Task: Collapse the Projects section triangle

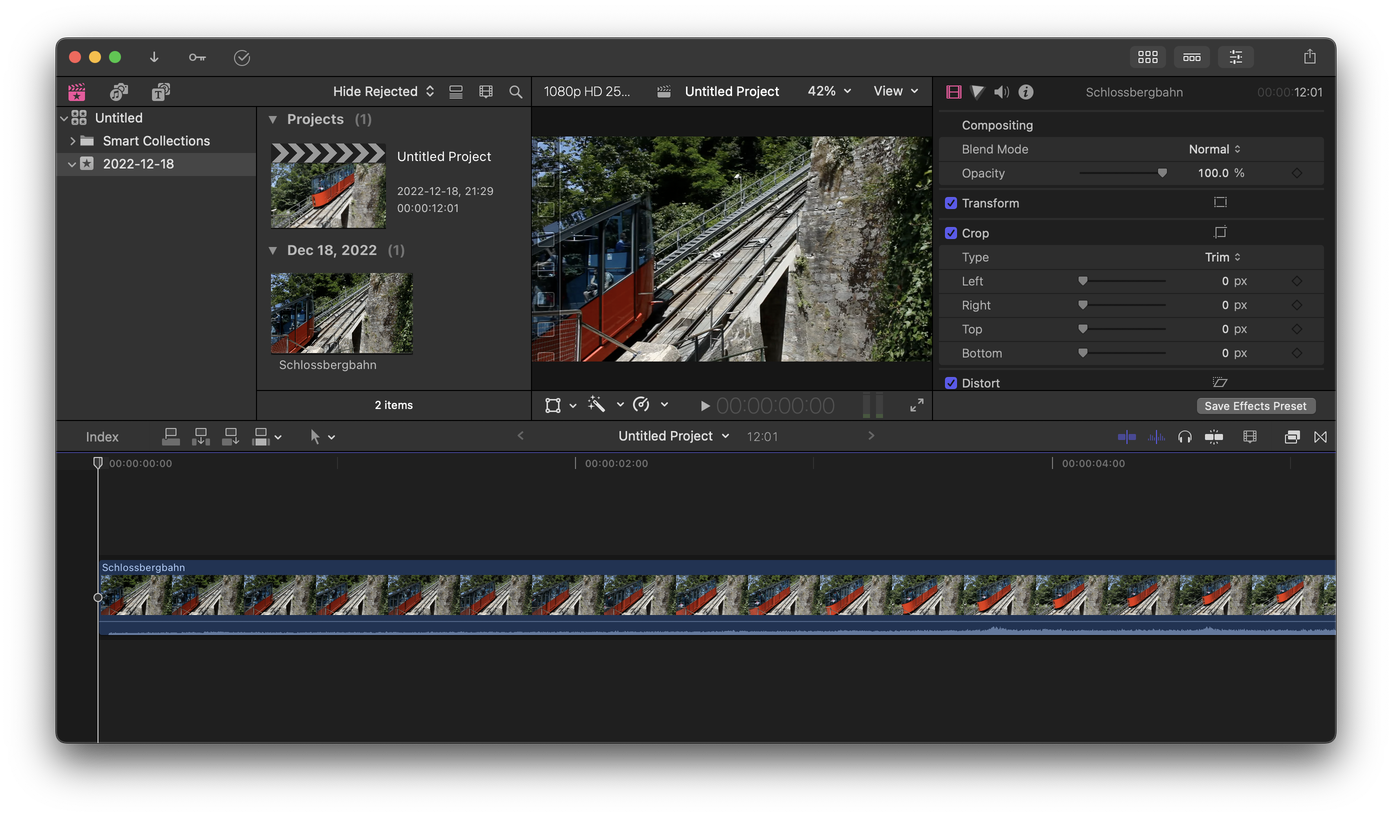Action: point(273,119)
